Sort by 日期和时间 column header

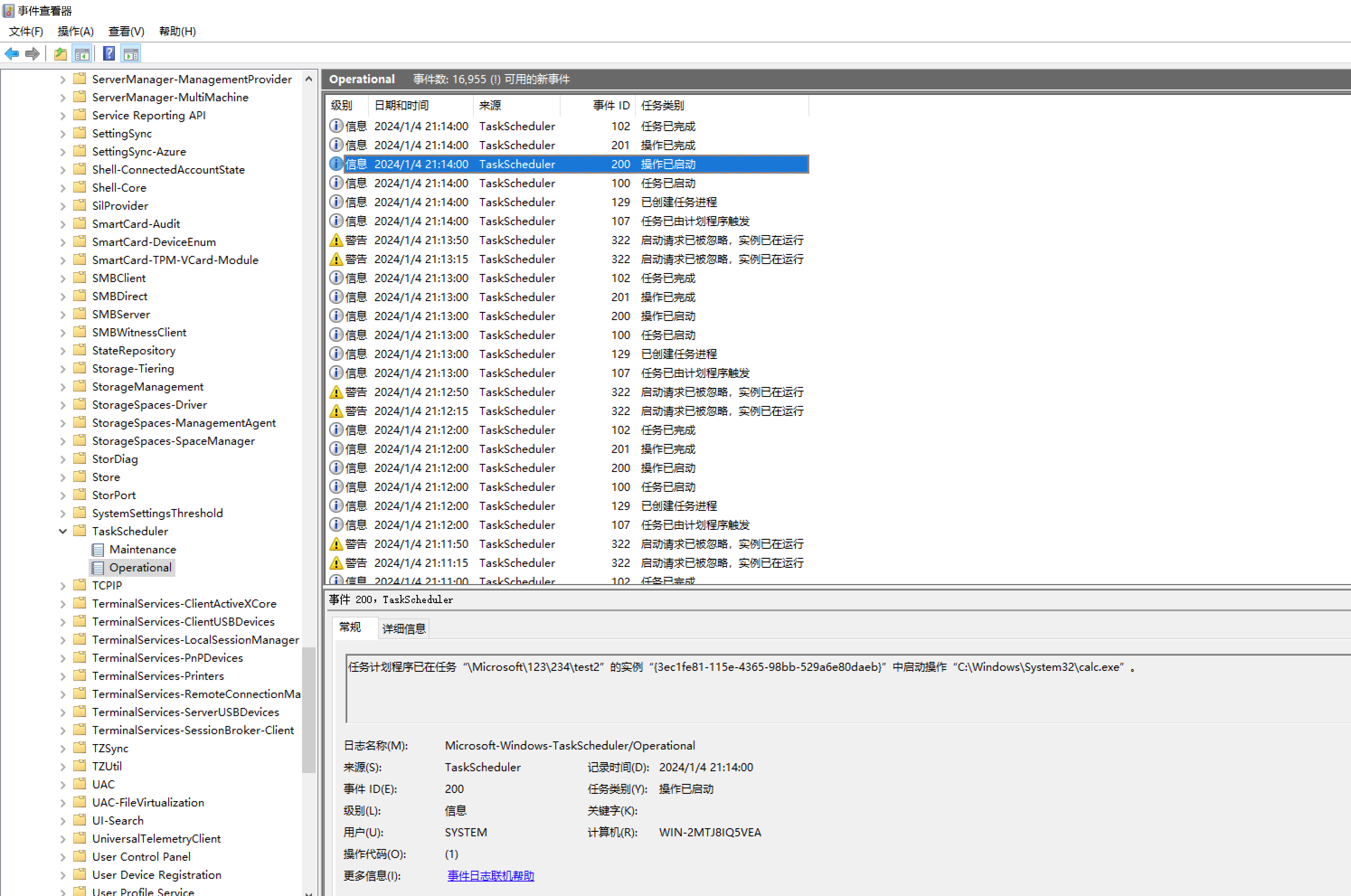point(401,105)
